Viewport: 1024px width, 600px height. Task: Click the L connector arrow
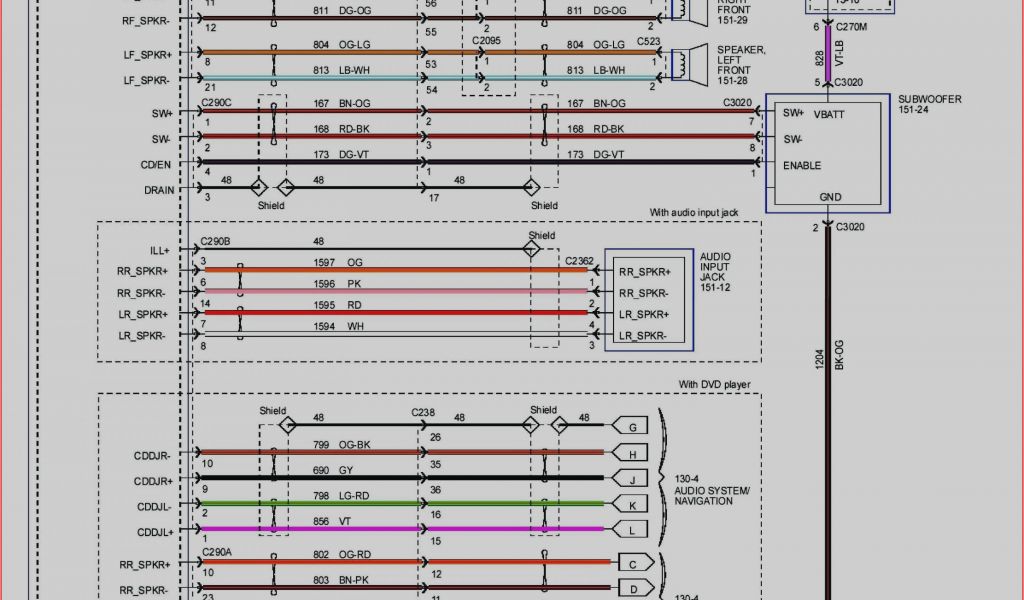(631, 530)
